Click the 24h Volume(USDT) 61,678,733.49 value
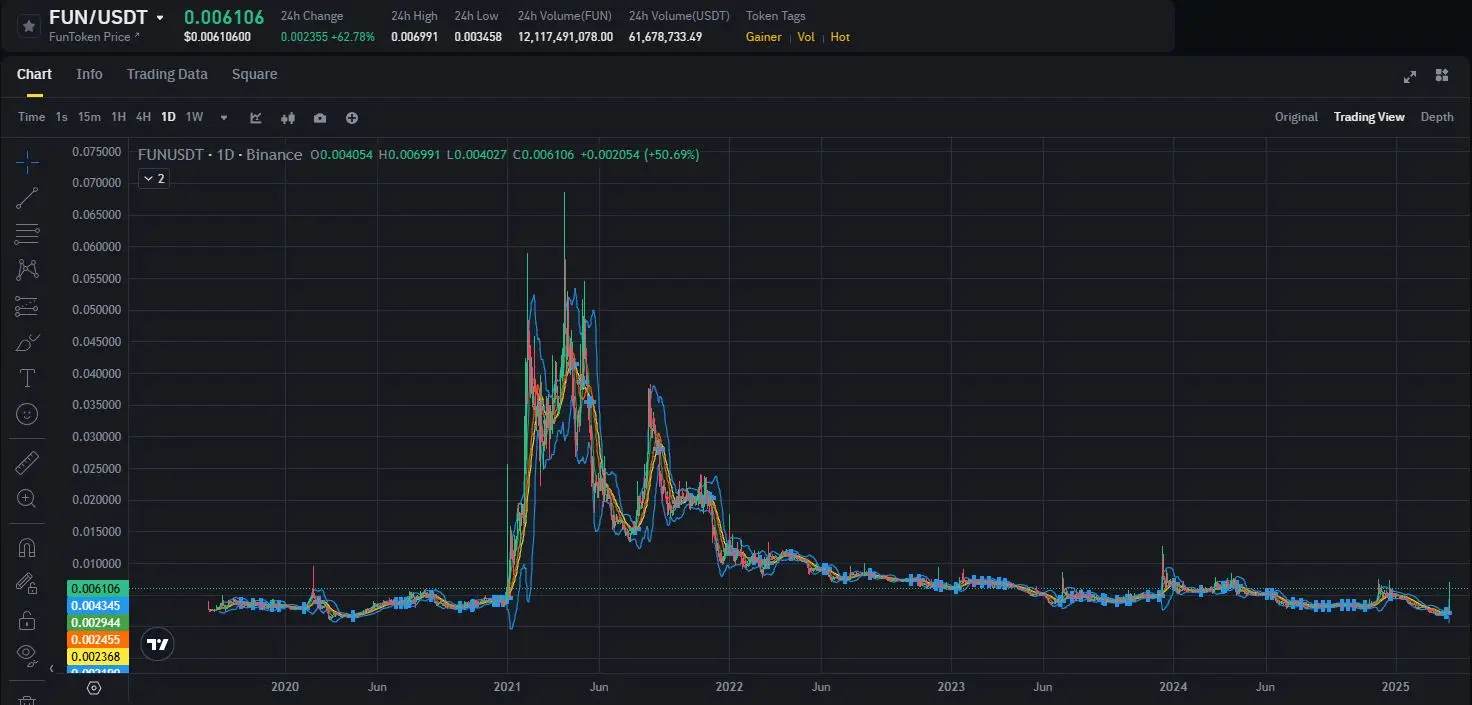This screenshot has height=705, width=1472. click(x=666, y=37)
